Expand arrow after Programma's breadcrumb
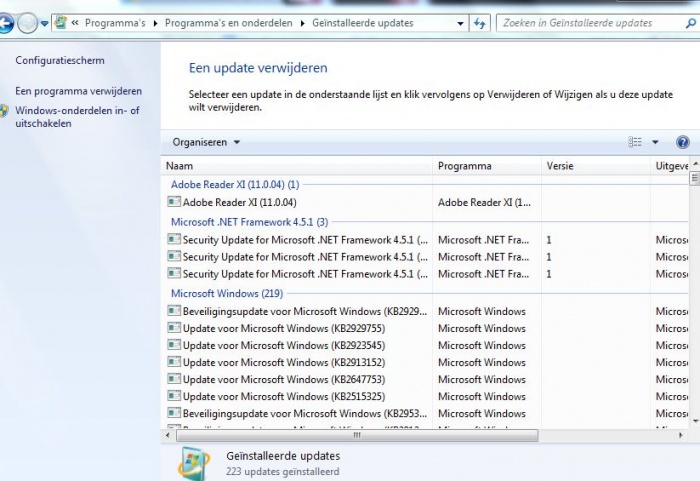Image resolution: width=700 pixels, height=481 pixels. (155, 23)
